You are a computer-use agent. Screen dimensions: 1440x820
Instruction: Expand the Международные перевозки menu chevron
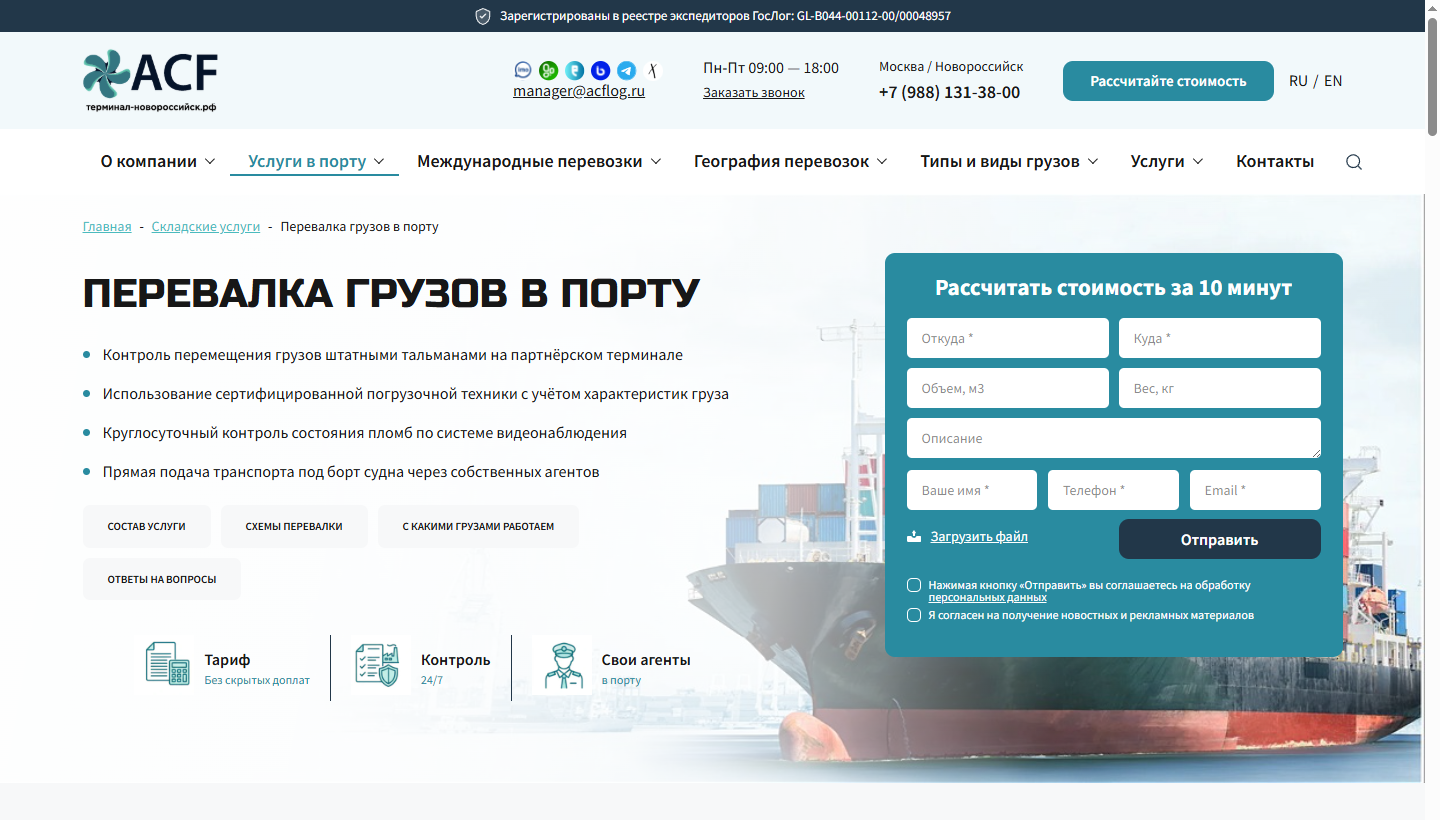coord(656,161)
